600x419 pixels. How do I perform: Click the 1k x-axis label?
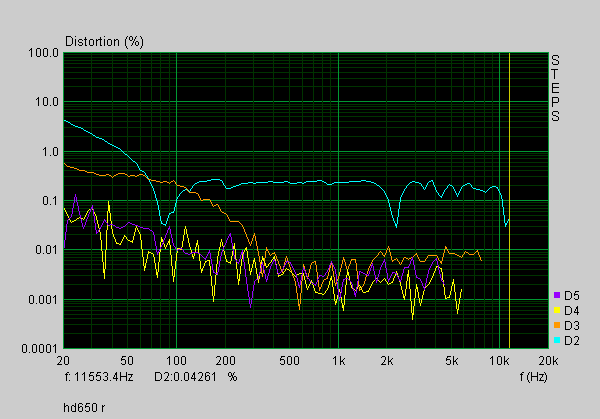point(338,360)
